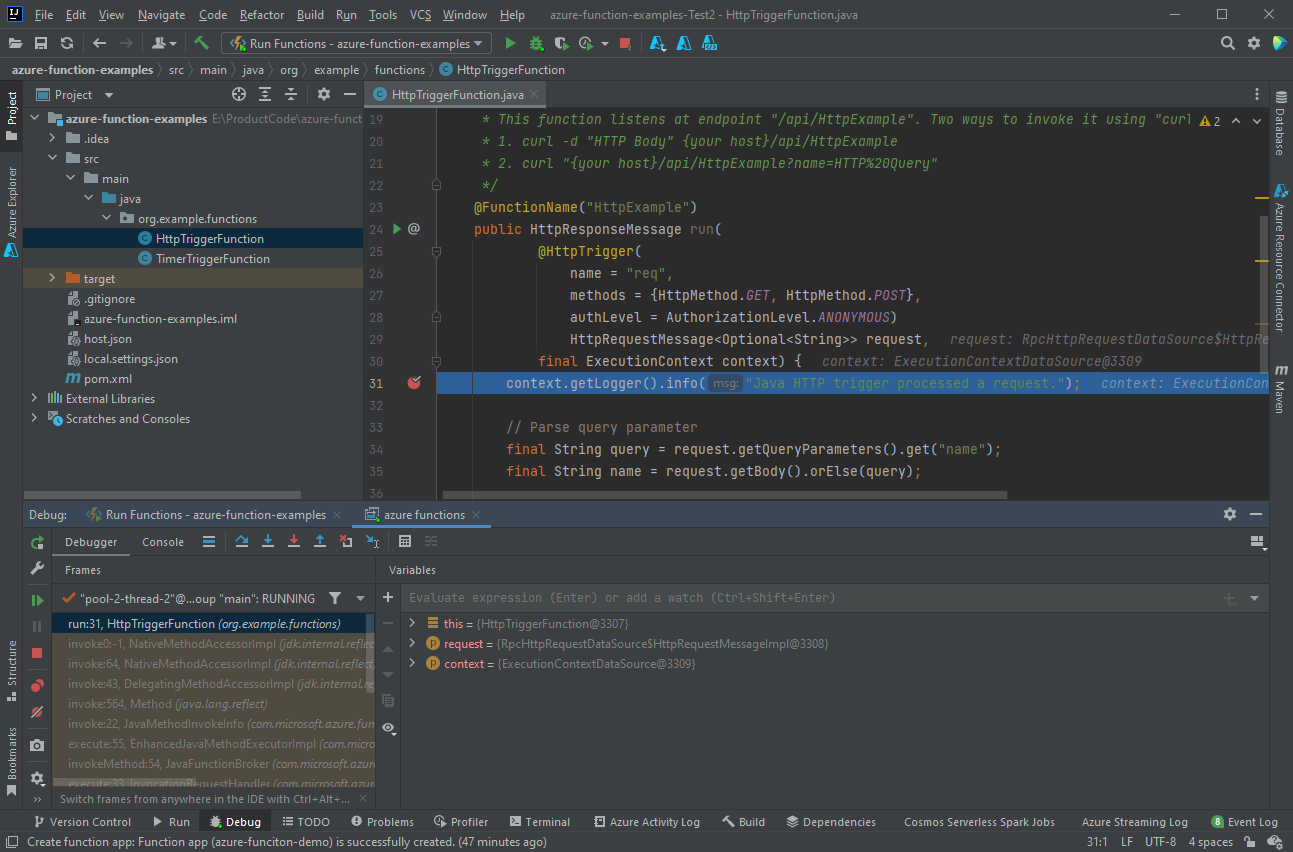Screen dimensions: 1293x852
Task: Open the Event Log button
Action: click(x=1244, y=822)
